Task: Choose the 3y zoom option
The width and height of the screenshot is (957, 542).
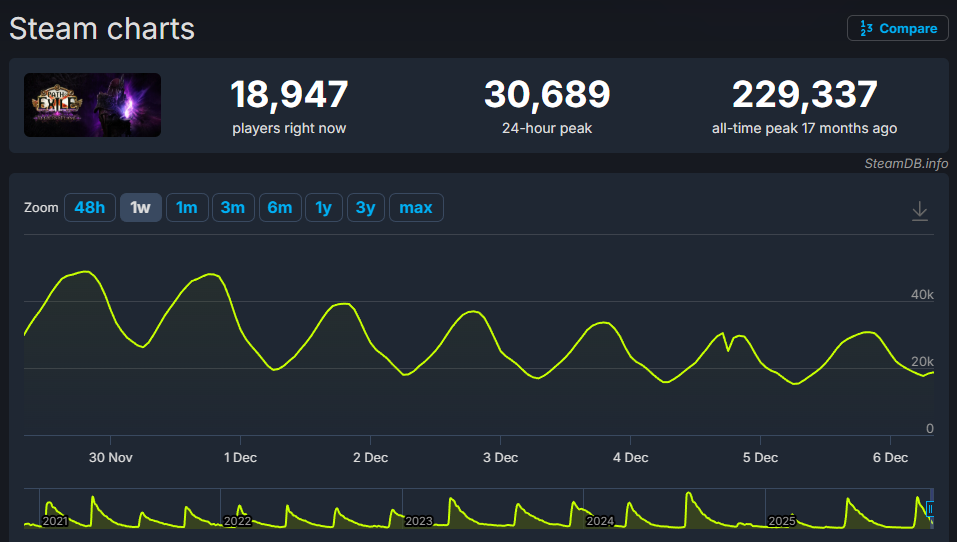Action: [x=366, y=208]
